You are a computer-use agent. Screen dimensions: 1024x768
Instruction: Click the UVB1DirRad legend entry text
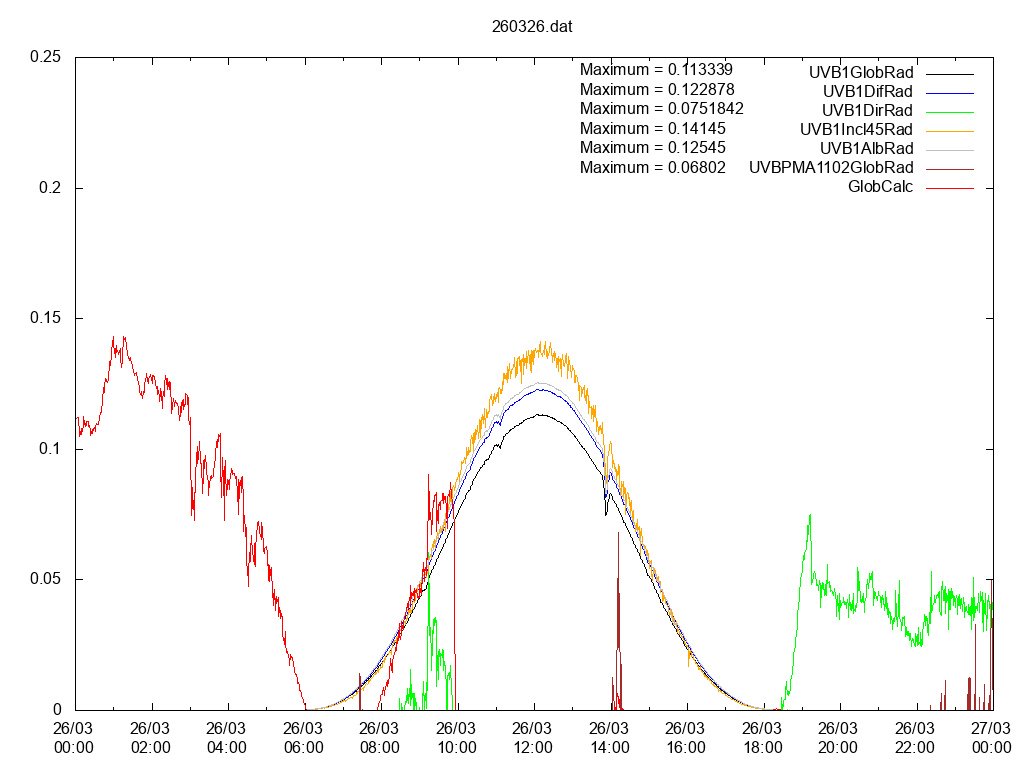point(866,110)
